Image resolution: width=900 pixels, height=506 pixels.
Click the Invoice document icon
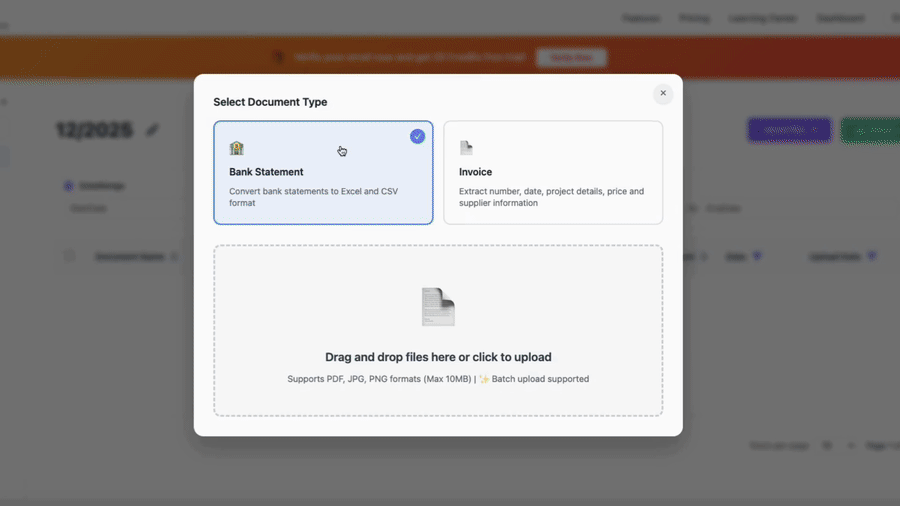click(466, 148)
